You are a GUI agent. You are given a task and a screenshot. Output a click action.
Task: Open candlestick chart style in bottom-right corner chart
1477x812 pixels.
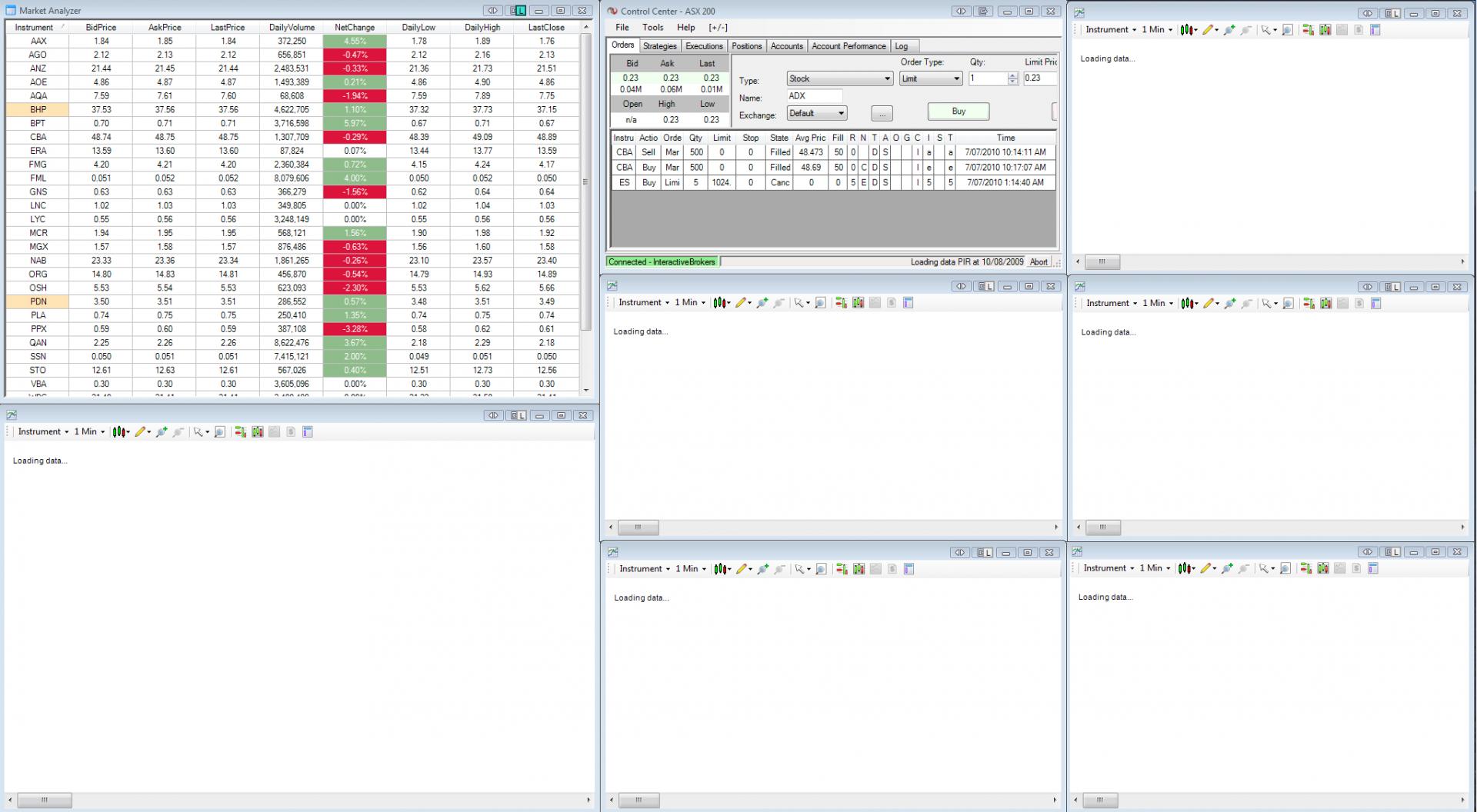click(x=1185, y=569)
